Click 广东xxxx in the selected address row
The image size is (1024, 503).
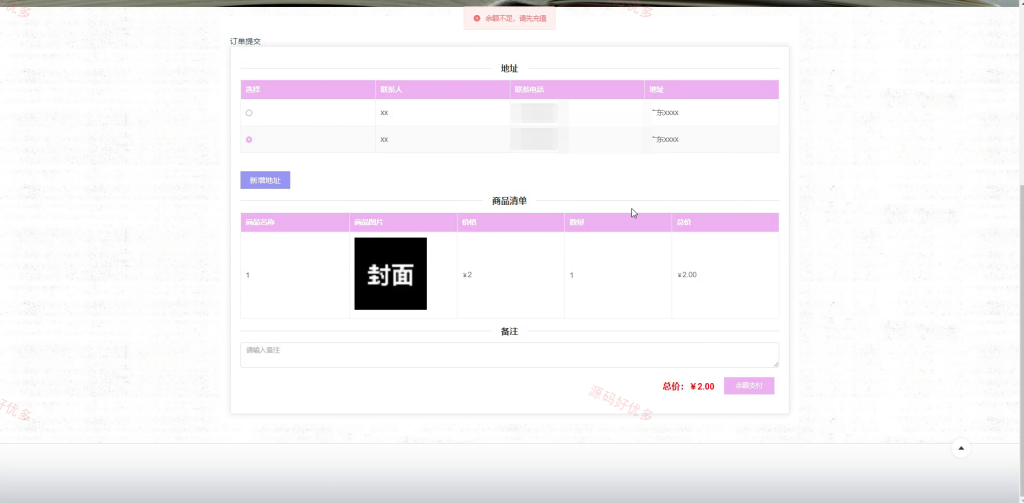(665, 140)
